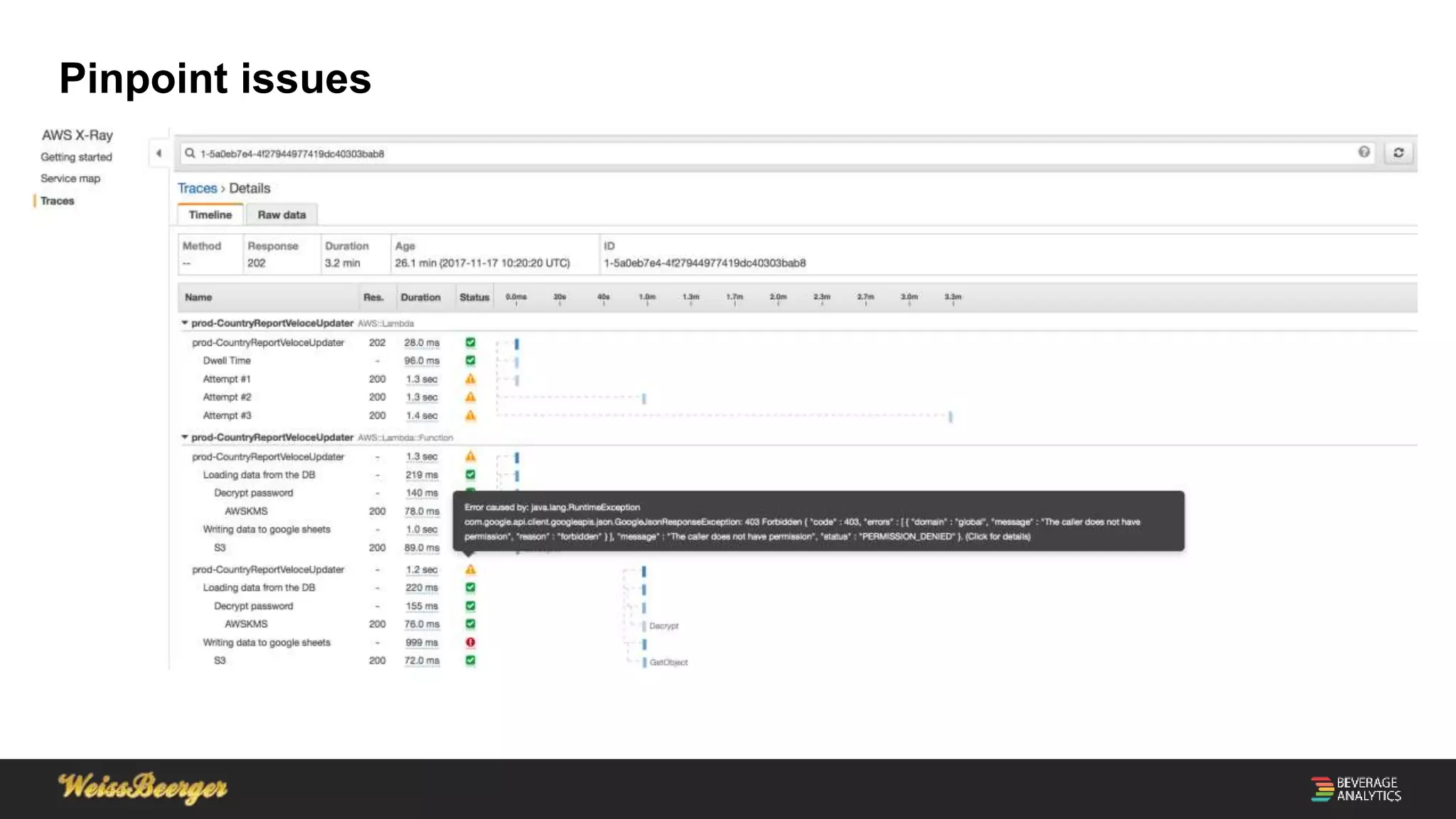The image size is (1456, 819).
Task: Collapse the AWS::Lambda::Function segment group
Action: [185, 437]
